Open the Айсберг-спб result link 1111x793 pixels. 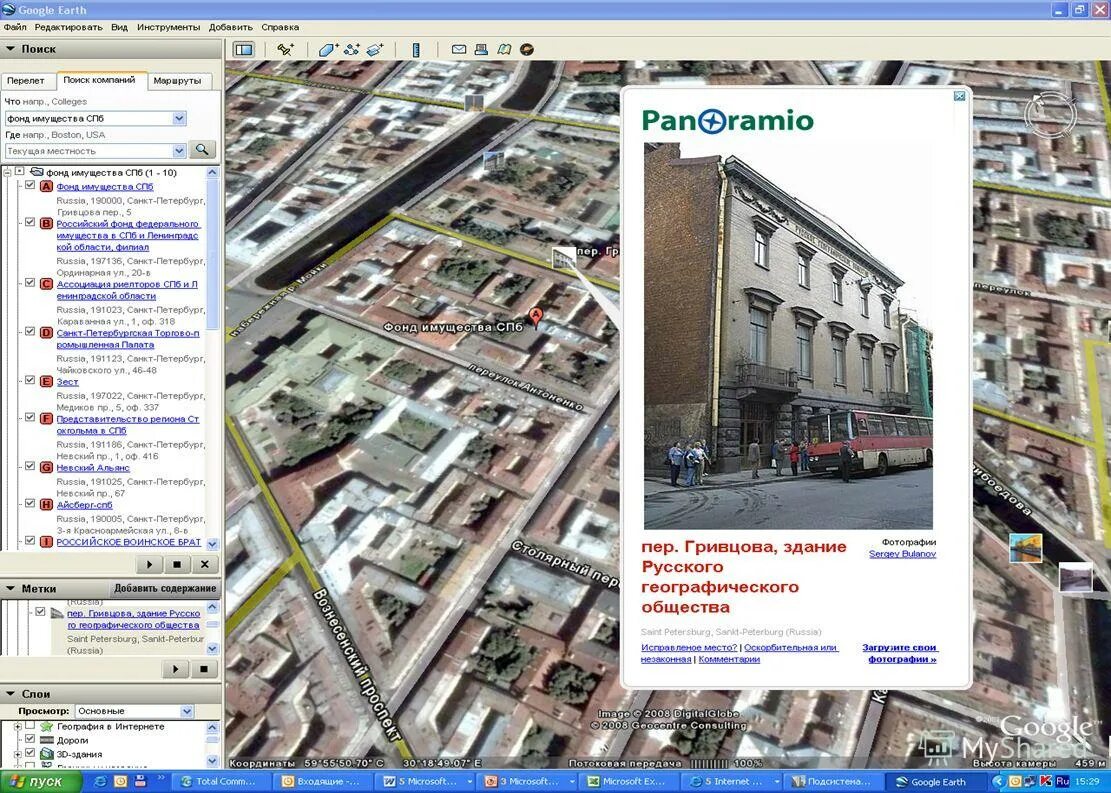[84, 505]
